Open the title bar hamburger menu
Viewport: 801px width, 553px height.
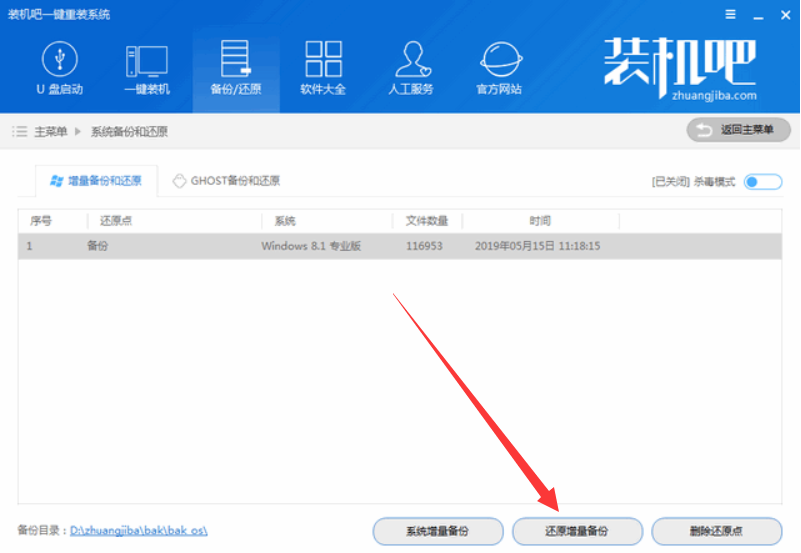coord(727,15)
